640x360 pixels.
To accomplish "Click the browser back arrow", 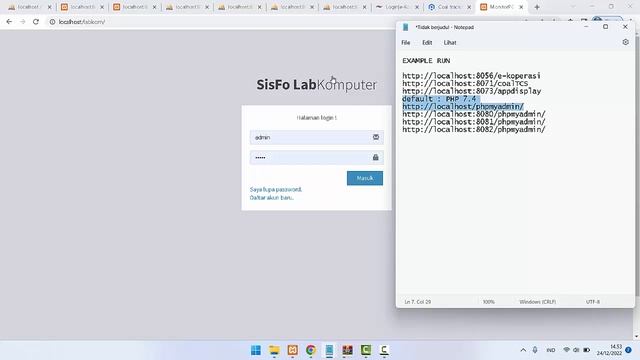I will 9,22.
